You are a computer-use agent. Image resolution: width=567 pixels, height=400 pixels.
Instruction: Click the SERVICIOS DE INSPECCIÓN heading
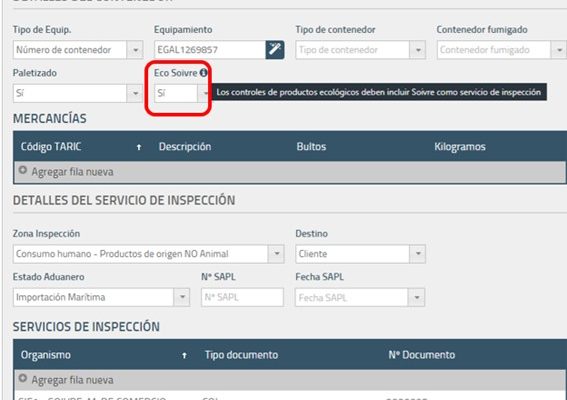(86, 327)
